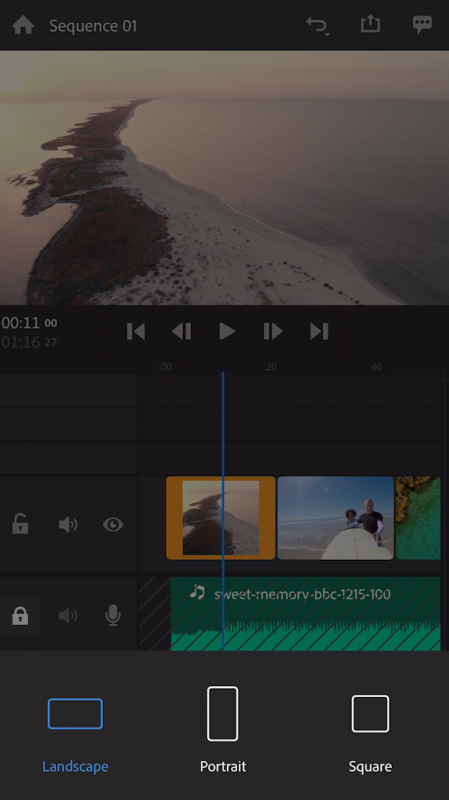Unlock the audio track padlock
449x800 pixels.
[x=20, y=616]
